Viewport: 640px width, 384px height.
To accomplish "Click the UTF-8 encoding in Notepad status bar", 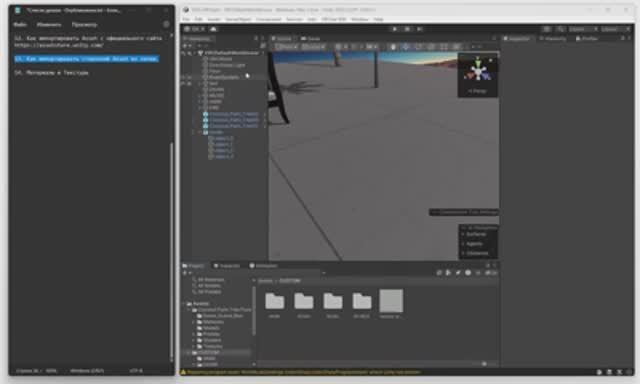I will click(x=136, y=371).
